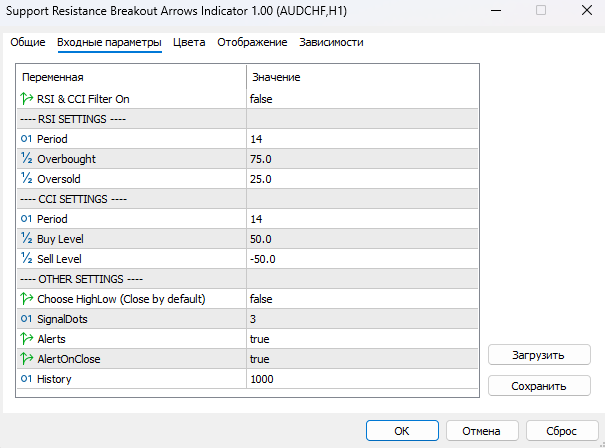This screenshot has width=605, height=448.
Task: Toggle the RSI & CCI Filter On false value
Action: [362, 99]
